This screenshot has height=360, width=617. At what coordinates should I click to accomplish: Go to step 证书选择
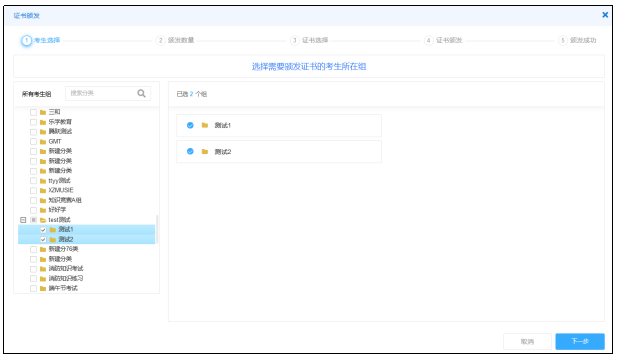310,40
